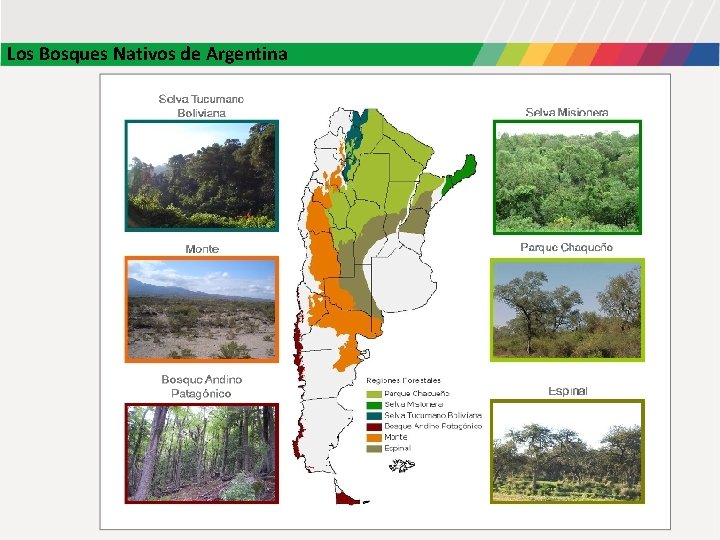Click the Bosque Andino Patagónico photo

(202, 454)
